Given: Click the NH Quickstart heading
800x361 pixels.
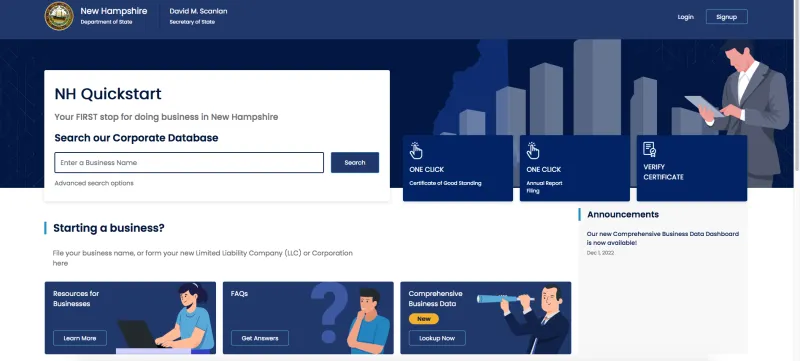Looking at the screenshot, I should (x=108, y=94).
